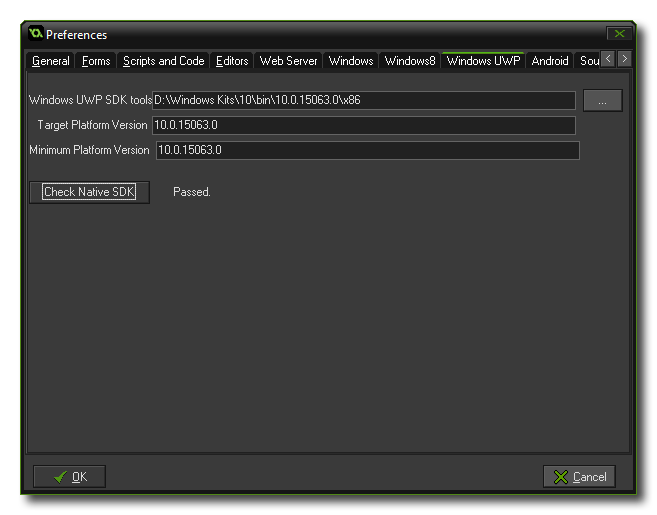Click the Windows UWP SDK tools path field
Viewport: 657px width, 515px height.
click(x=364, y=100)
